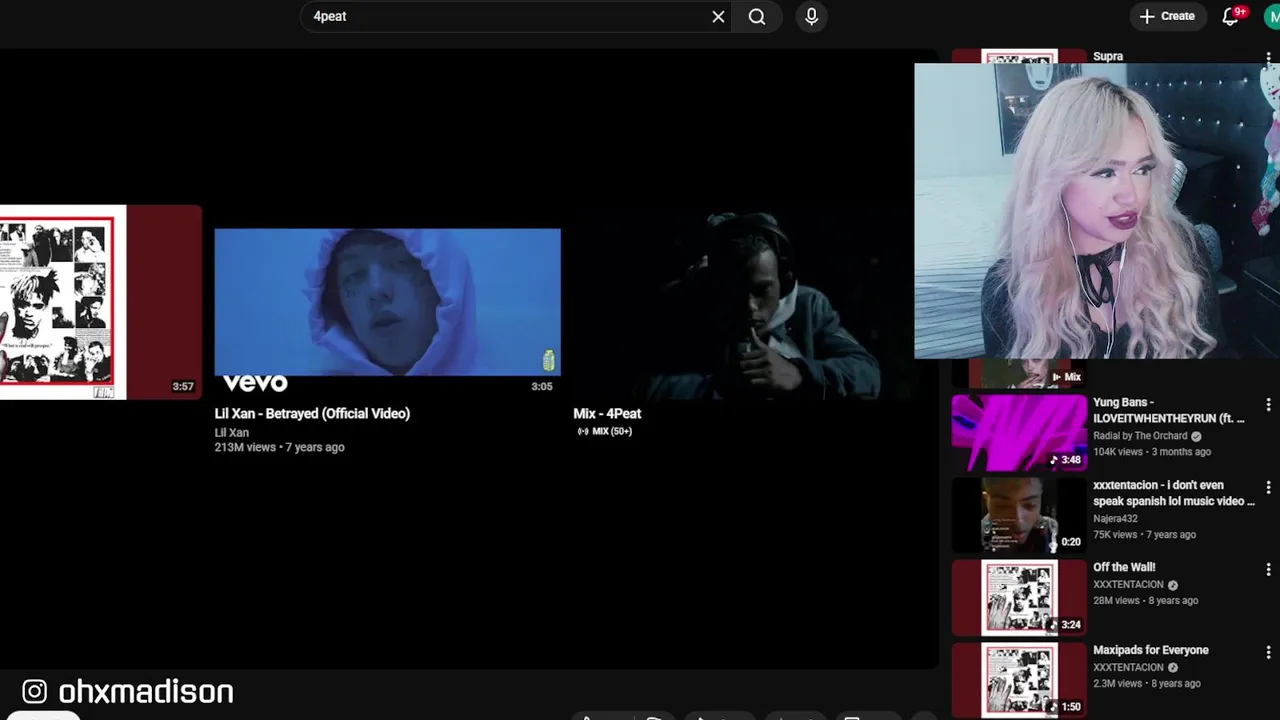Open notifications bell with 9+ badge
The height and width of the screenshot is (720, 1280).
[1231, 16]
